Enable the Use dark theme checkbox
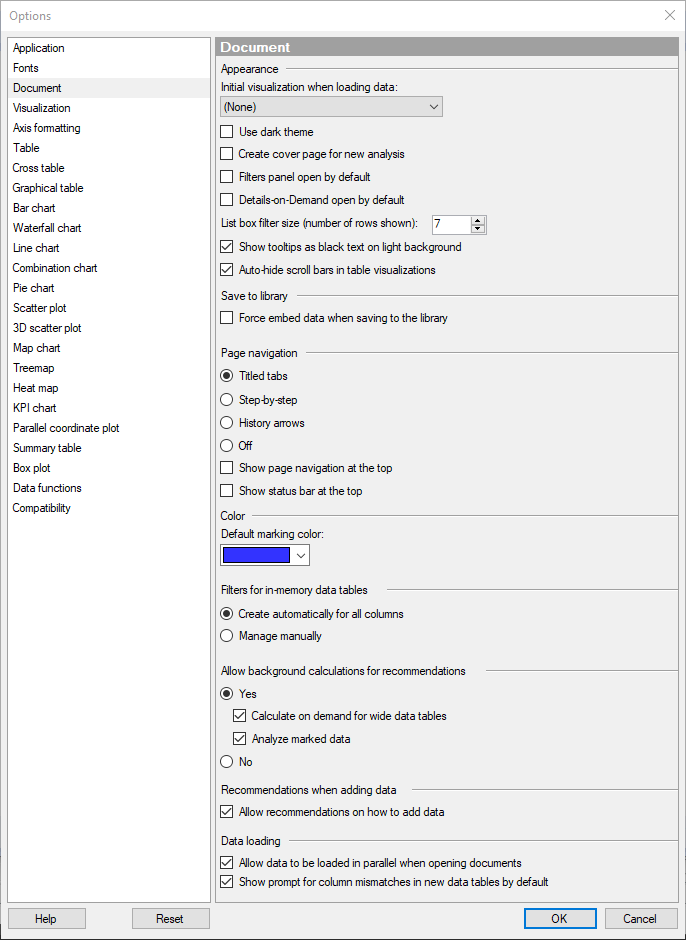 [227, 132]
